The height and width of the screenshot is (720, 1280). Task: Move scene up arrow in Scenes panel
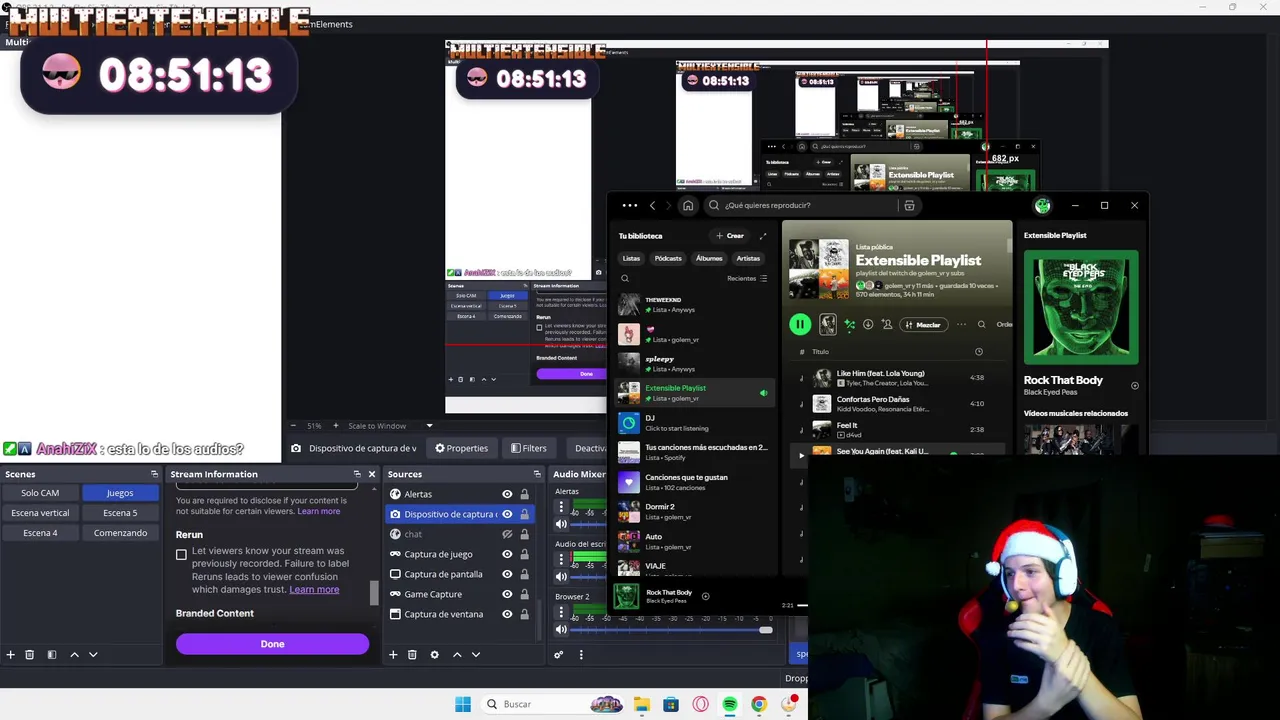pos(74,655)
